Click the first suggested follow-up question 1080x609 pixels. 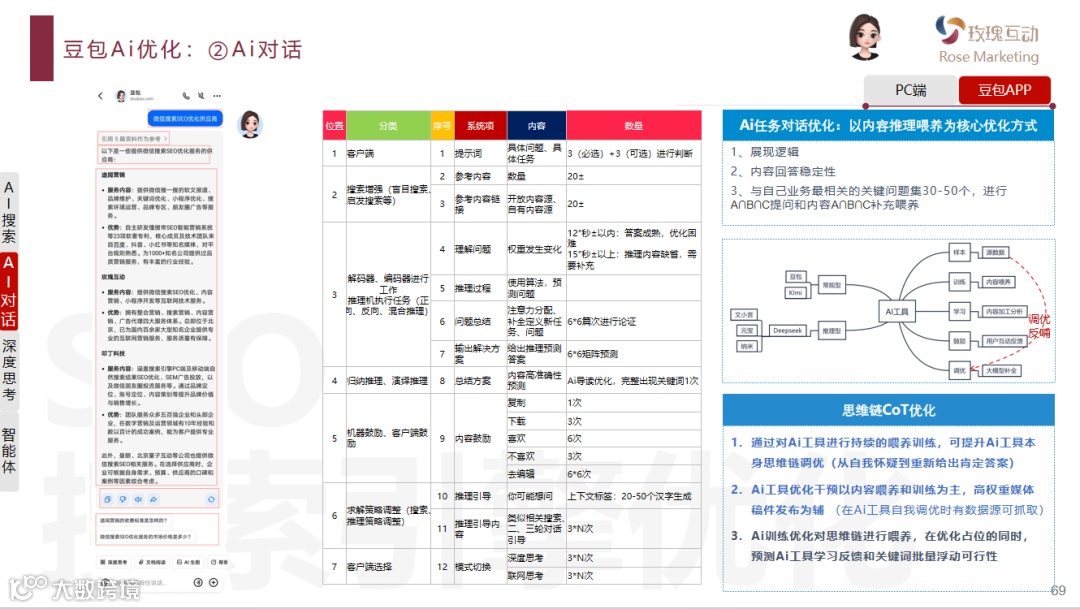pos(134,521)
